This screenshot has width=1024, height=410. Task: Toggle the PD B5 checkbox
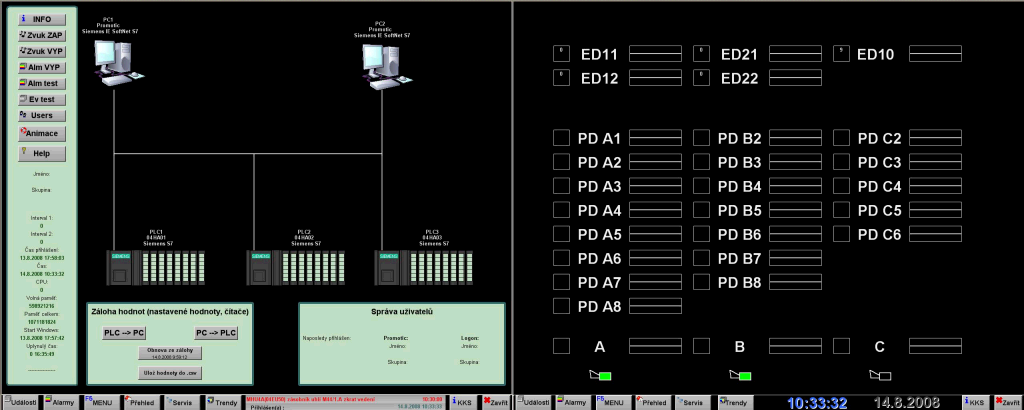point(701,210)
